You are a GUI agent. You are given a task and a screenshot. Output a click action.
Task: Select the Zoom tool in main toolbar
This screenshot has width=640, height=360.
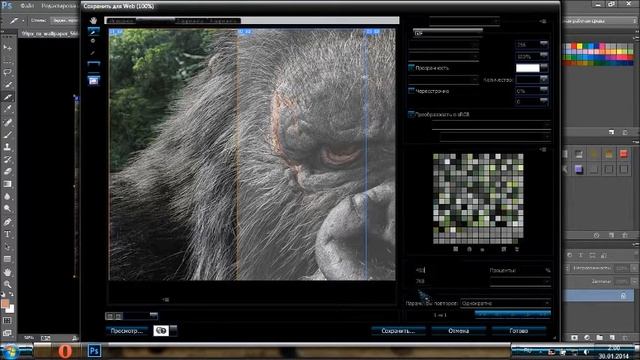coord(7,284)
